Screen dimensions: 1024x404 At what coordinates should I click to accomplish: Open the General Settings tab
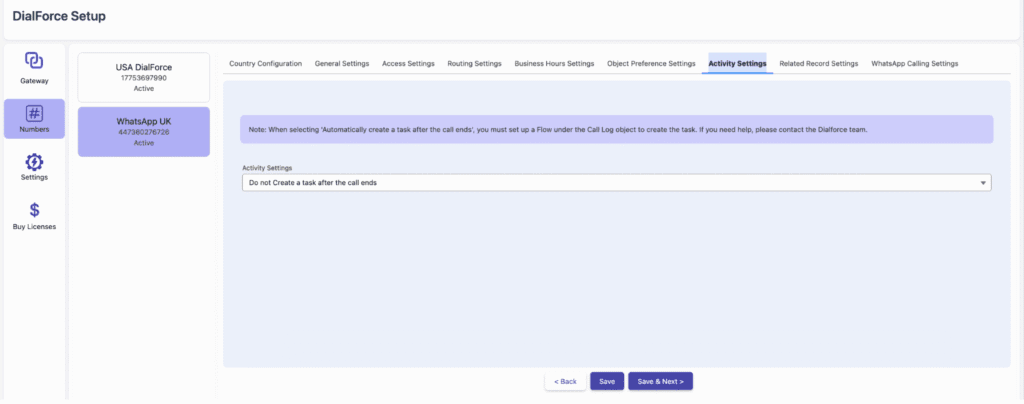tap(342, 64)
